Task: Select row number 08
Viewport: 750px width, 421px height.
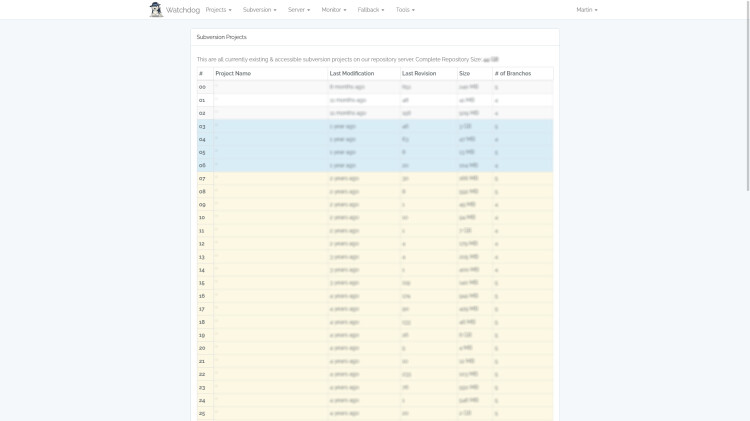Action: [x=375, y=191]
